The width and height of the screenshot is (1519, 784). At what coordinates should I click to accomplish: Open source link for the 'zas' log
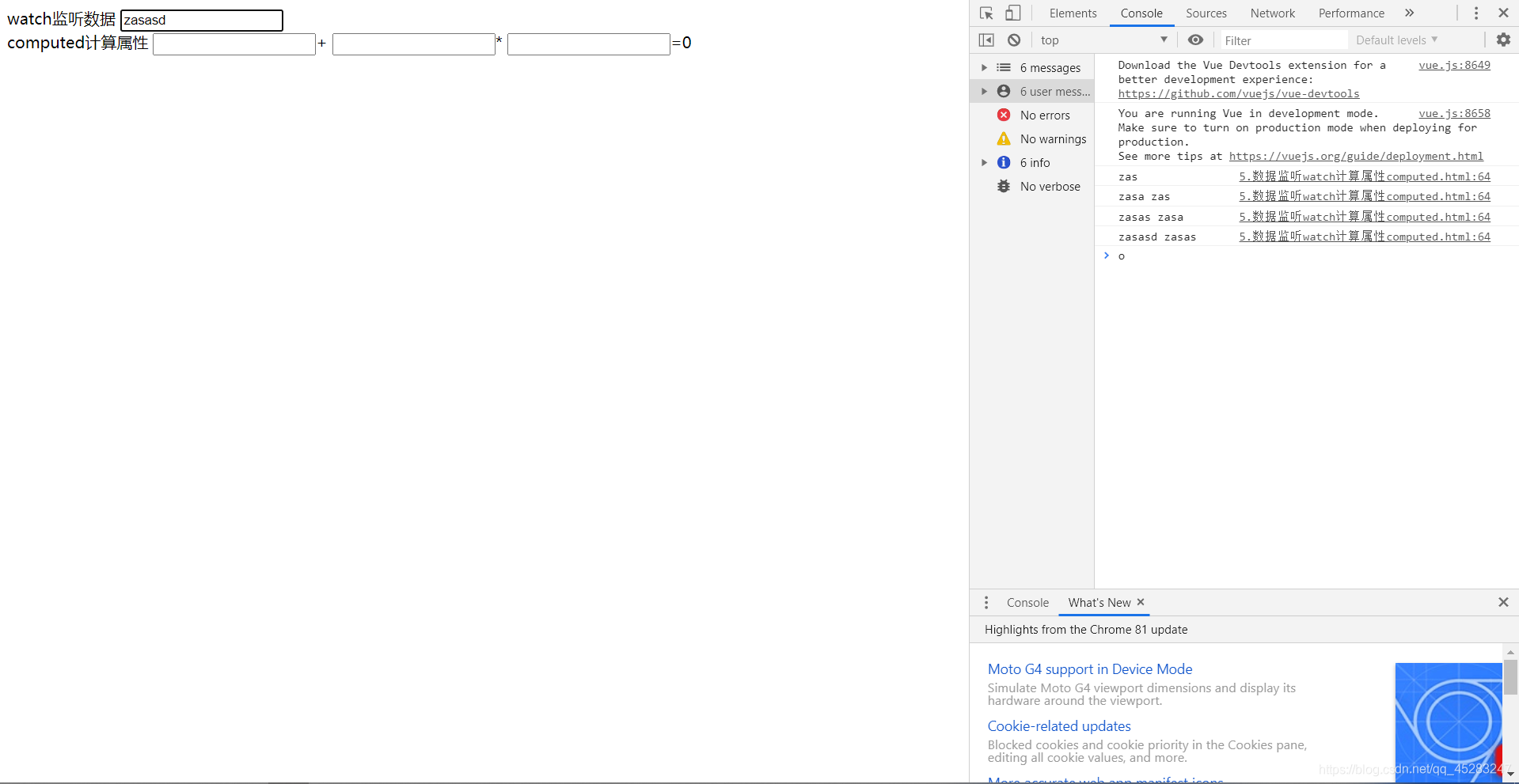[1365, 177]
